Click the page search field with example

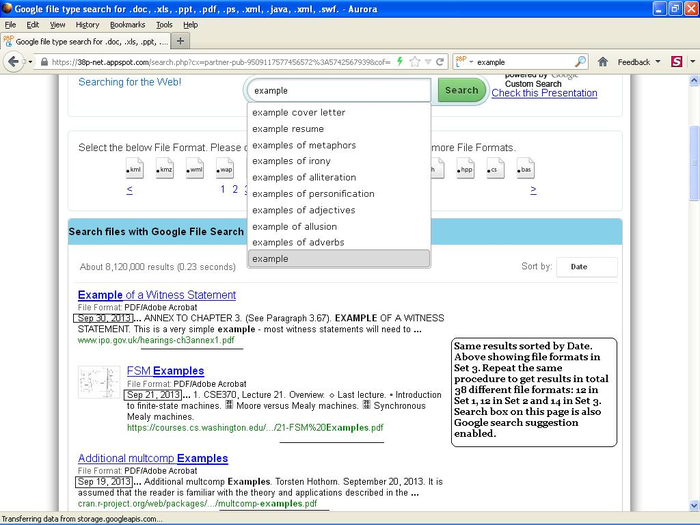339,91
